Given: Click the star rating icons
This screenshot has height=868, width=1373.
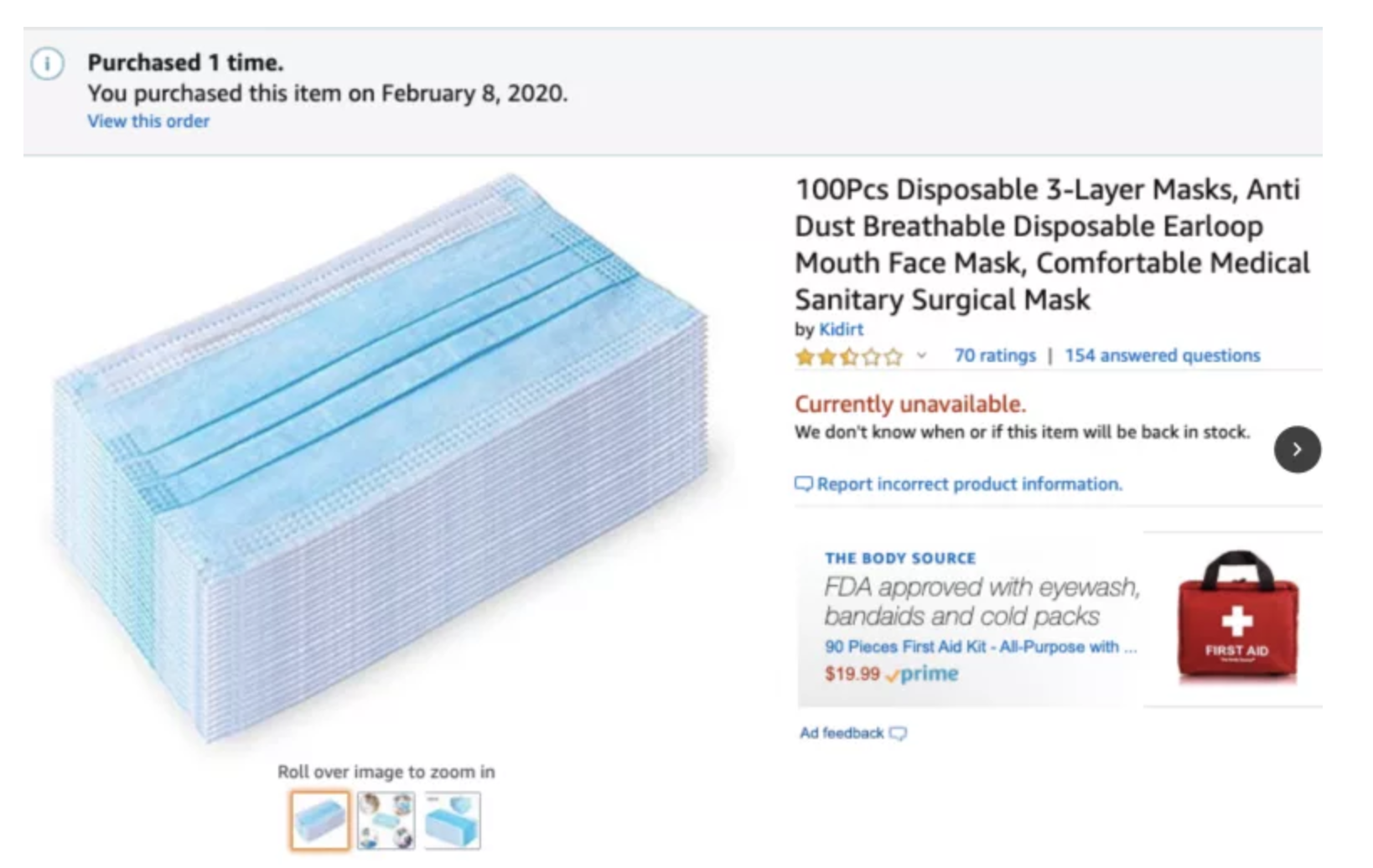Looking at the screenshot, I should [x=849, y=357].
